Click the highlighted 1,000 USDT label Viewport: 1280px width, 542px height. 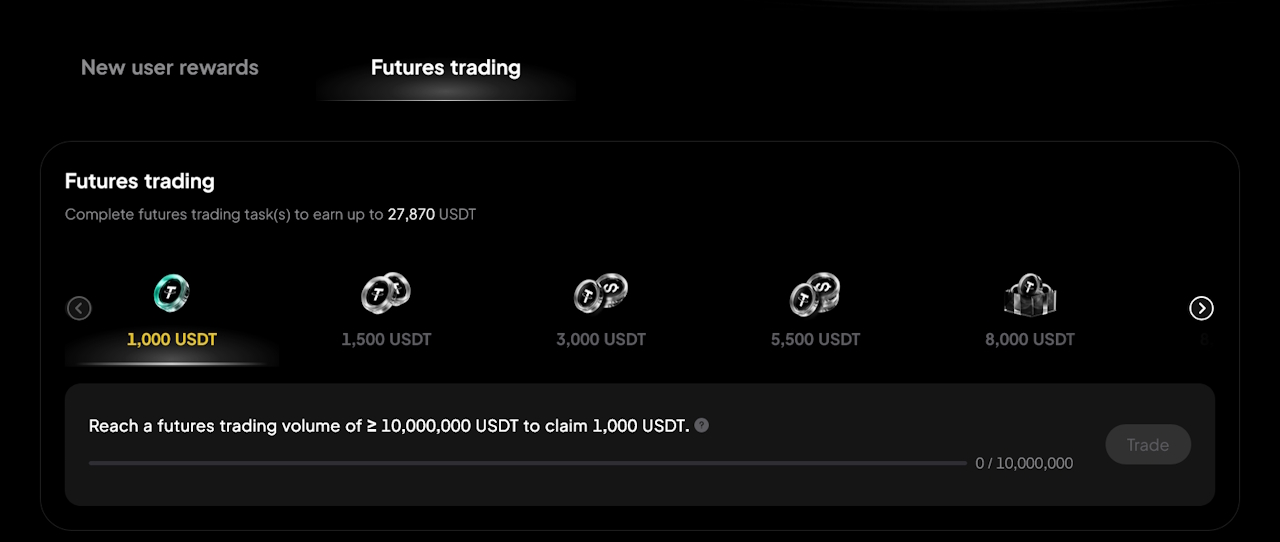(x=172, y=339)
